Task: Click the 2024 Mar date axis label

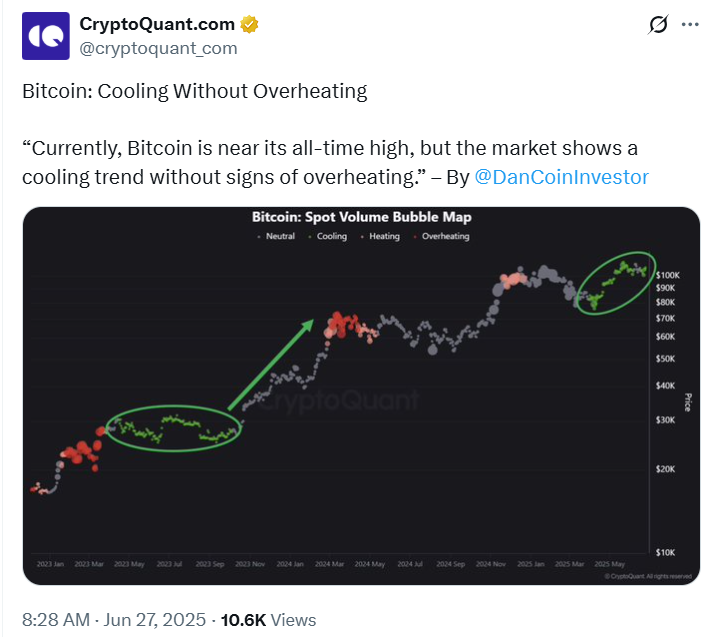Action: coord(329,564)
